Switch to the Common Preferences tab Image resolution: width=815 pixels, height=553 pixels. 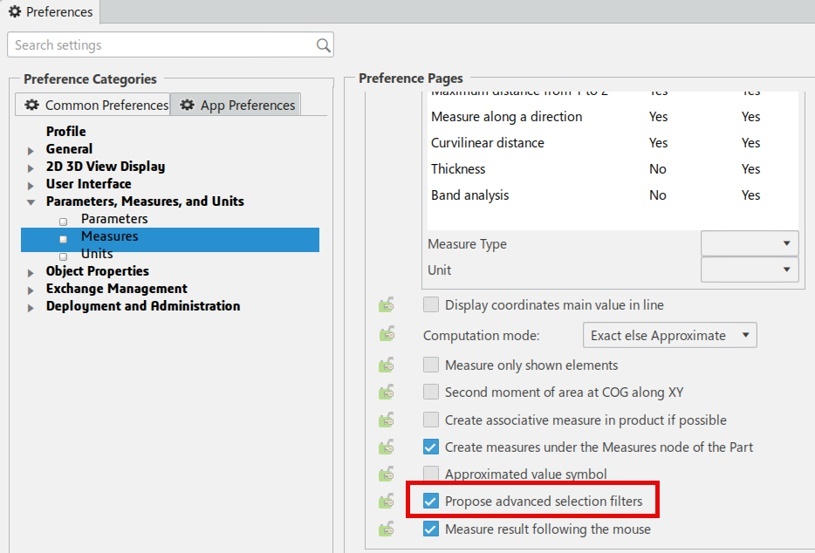coord(96,105)
